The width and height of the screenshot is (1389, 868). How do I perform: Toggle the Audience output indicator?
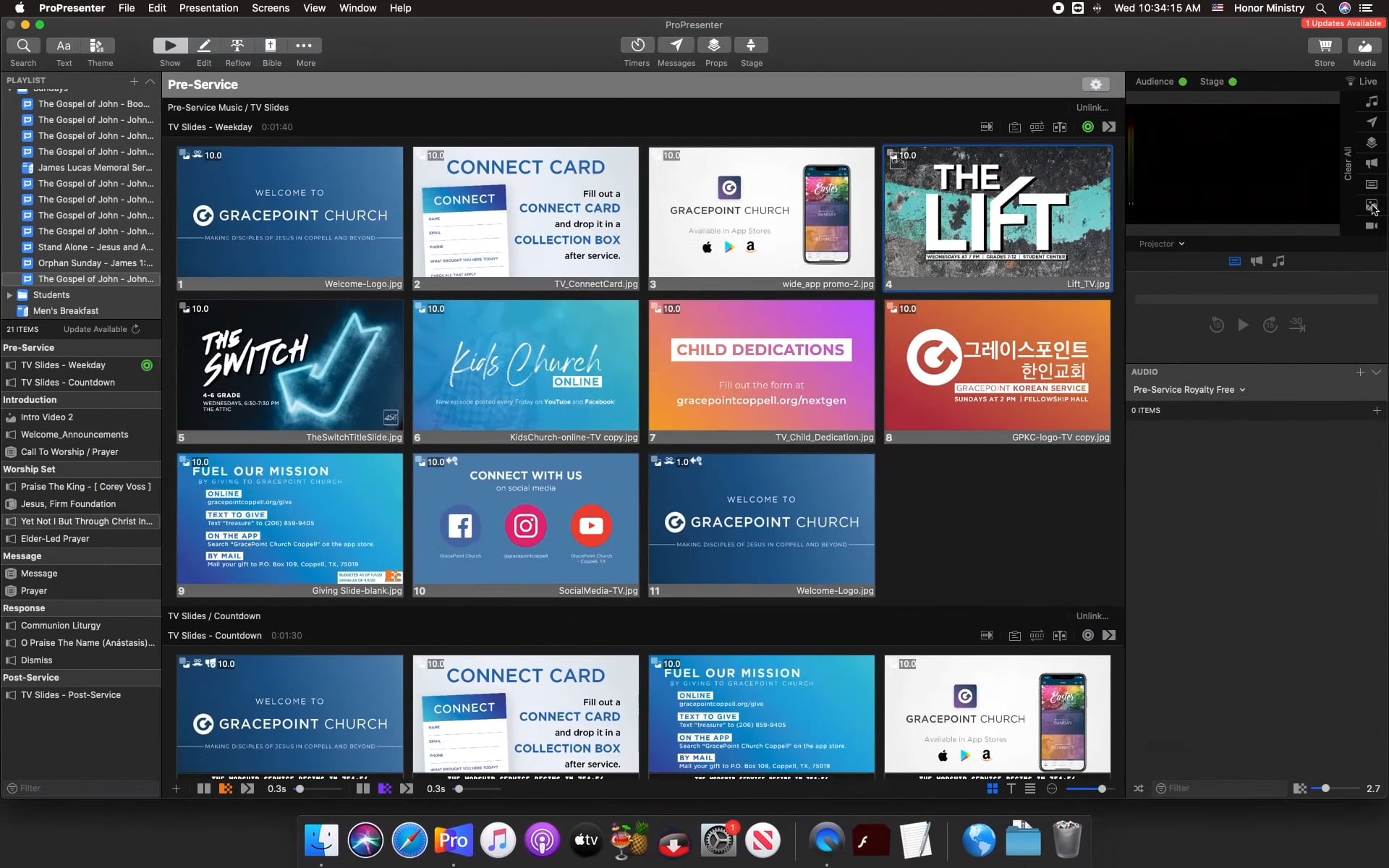click(x=1182, y=82)
